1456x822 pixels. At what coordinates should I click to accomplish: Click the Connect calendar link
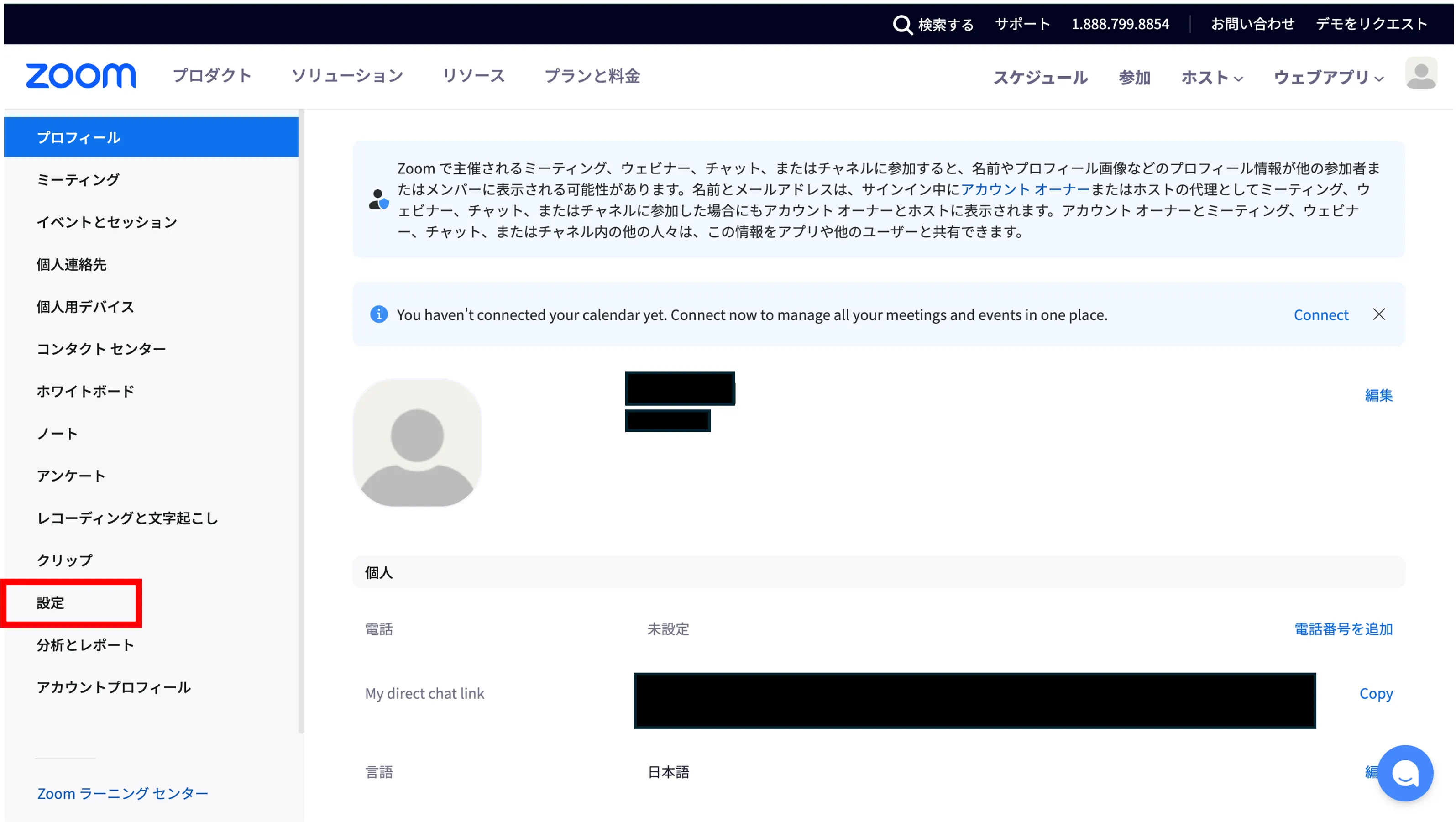[x=1321, y=315]
